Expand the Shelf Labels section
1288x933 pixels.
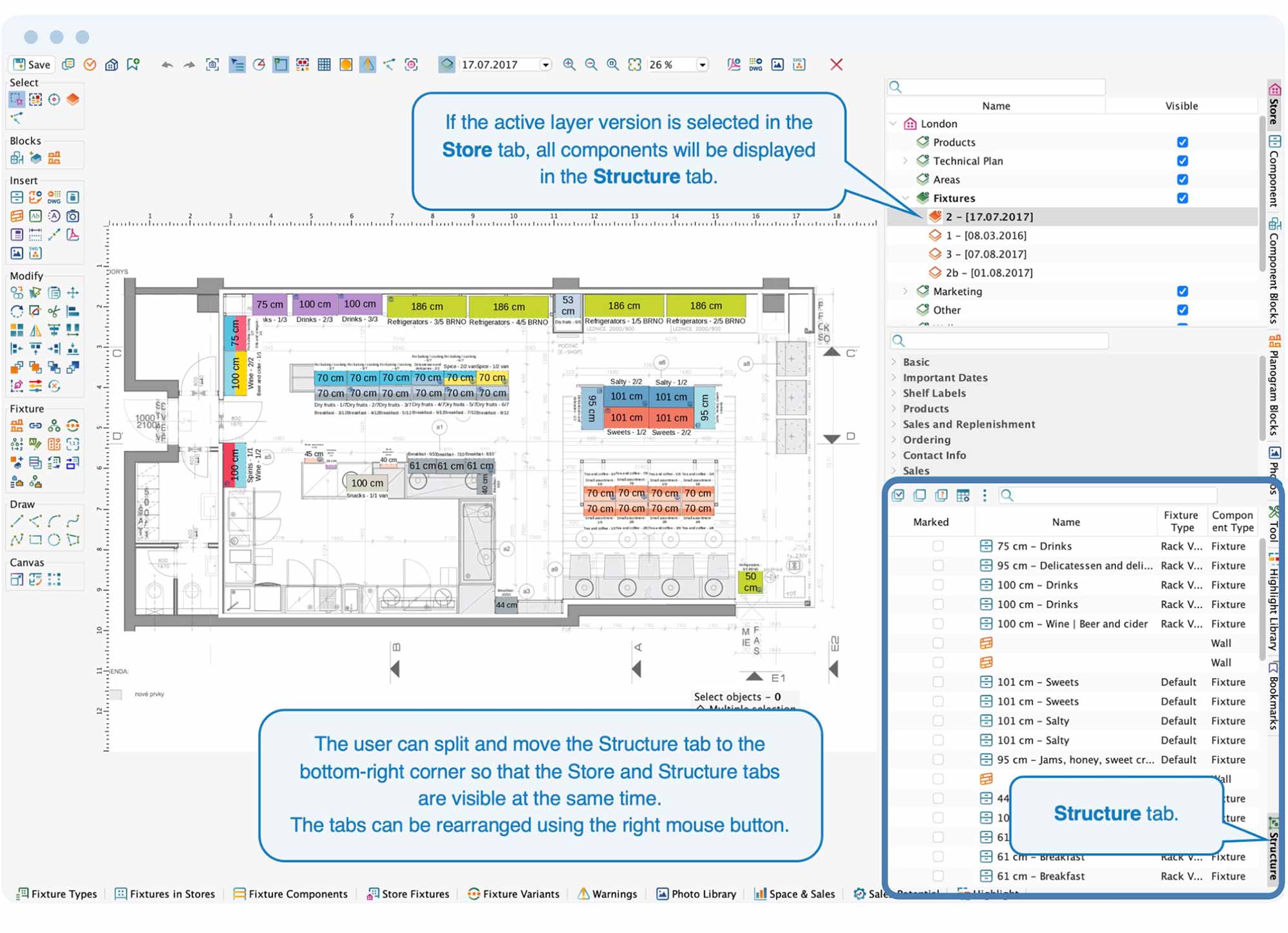pyautogui.click(x=894, y=393)
